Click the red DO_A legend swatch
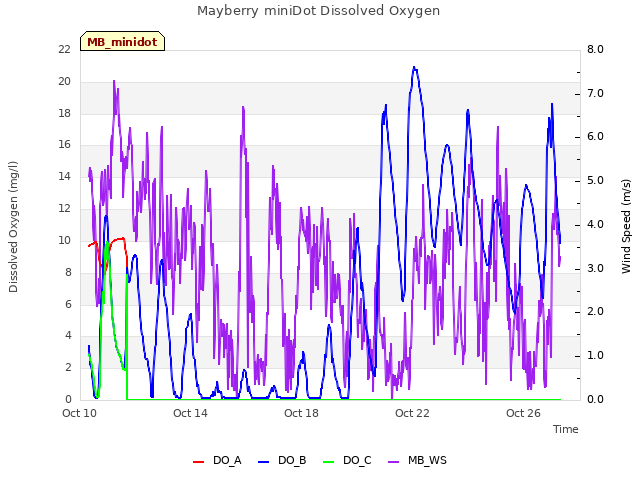Screen dimensions: 640x480 [x=198, y=462]
